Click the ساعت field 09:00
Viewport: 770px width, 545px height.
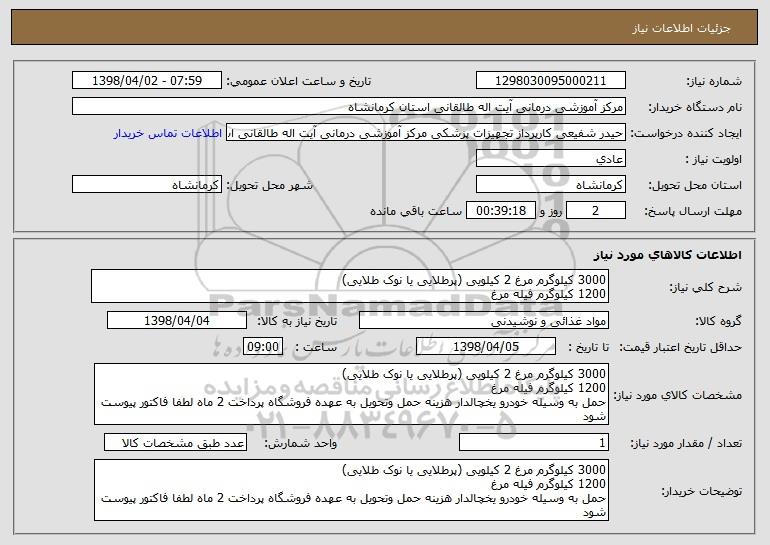point(263,346)
